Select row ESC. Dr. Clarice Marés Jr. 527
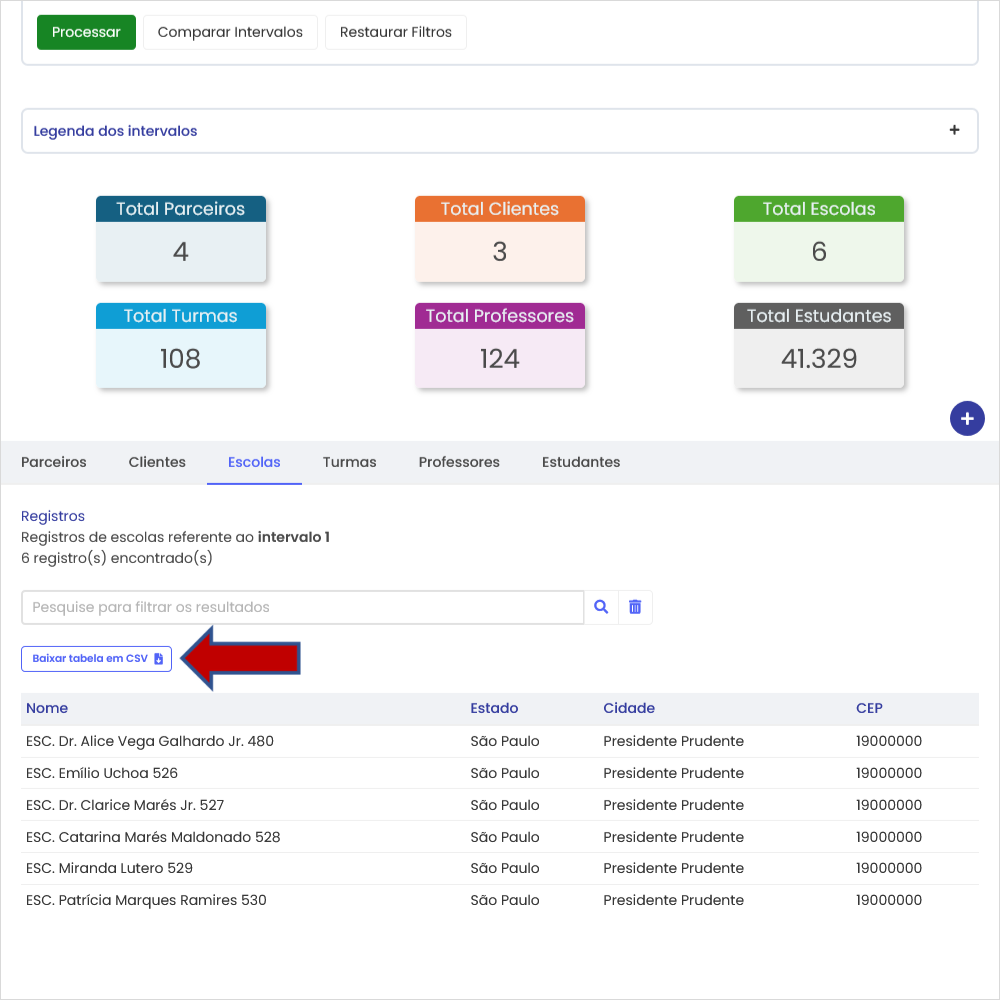 [x=500, y=805]
